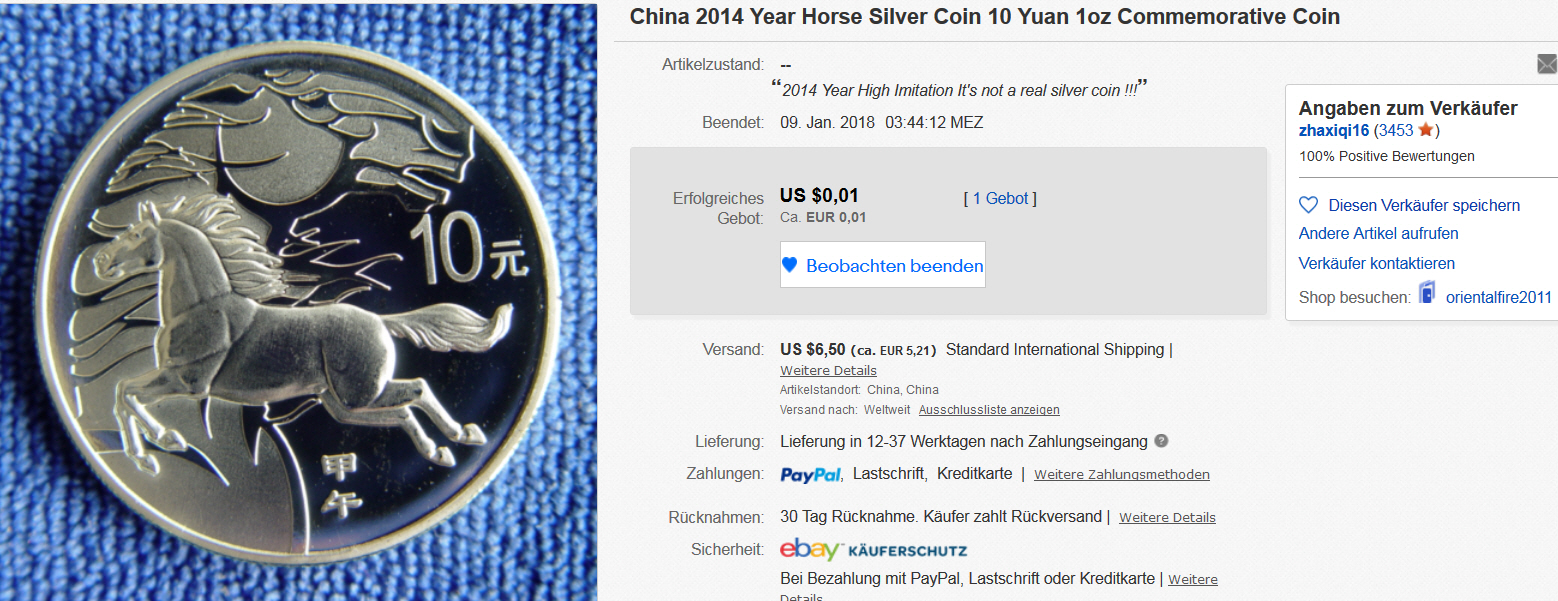Viewport: 1558px width, 601px height.
Task: Click the heart icon beside Diesen Verkäufer speichern
Action: [x=1308, y=205]
